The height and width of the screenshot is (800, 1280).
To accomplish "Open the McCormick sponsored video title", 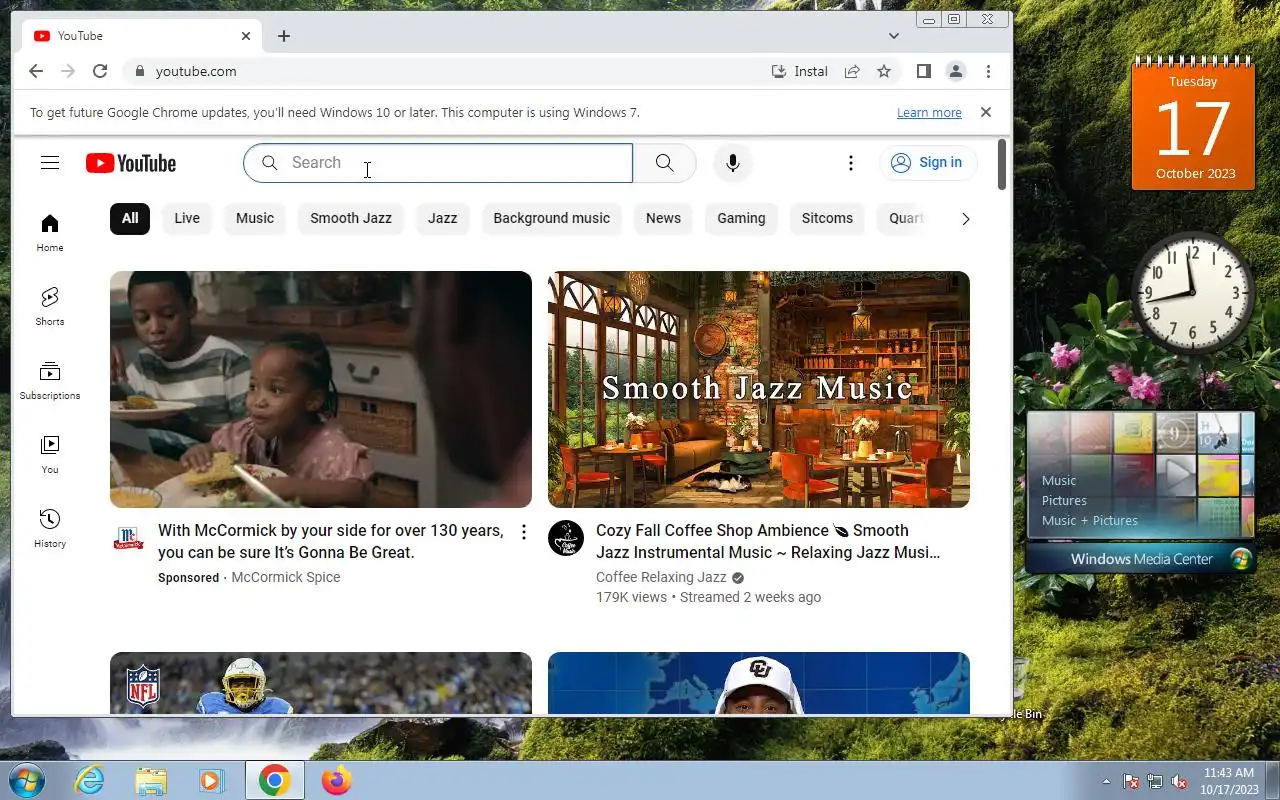I will [x=331, y=541].
